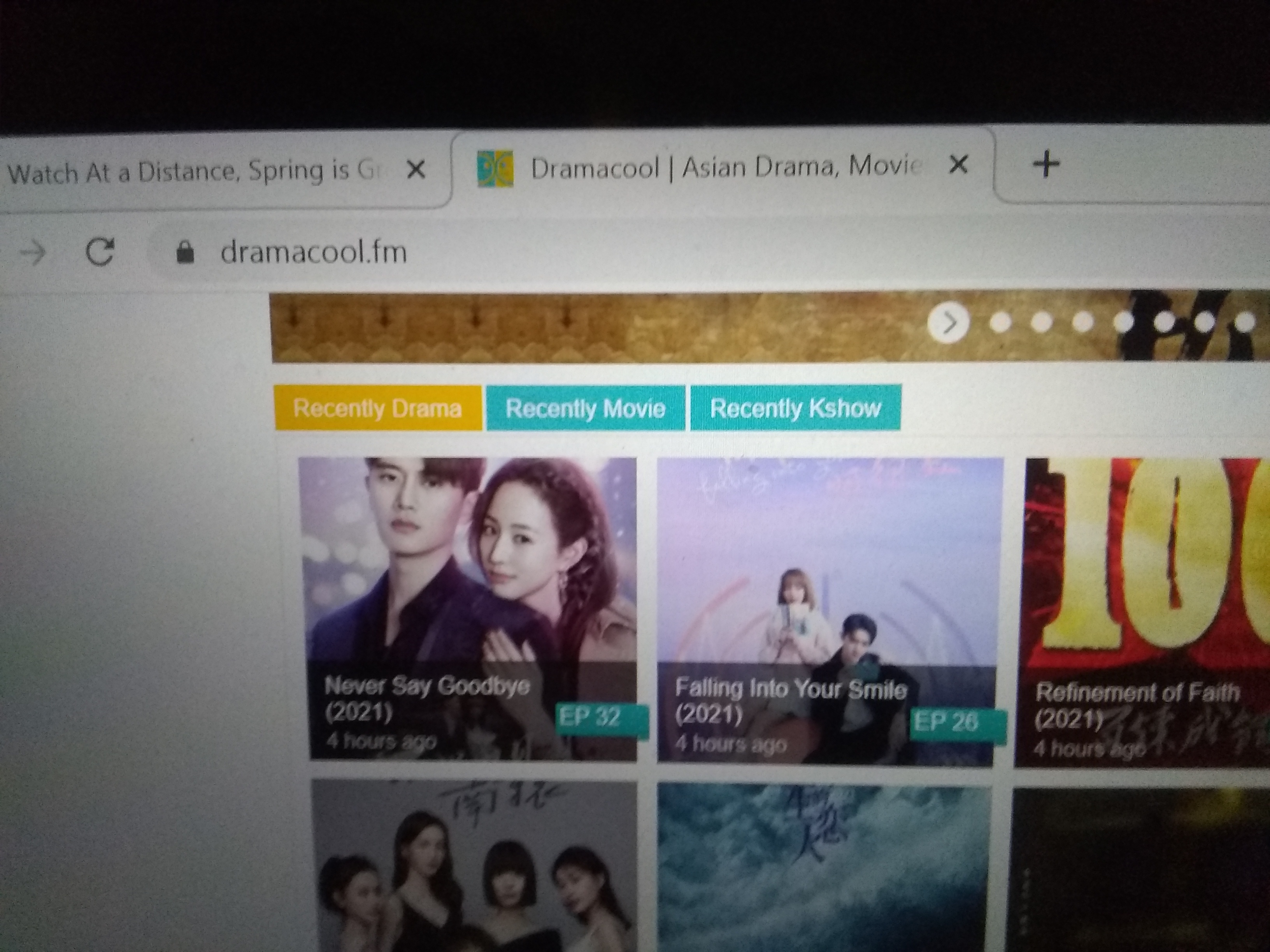This screenshot has width=1270, height=952.
Task: Open the blue ocean-wave drama poster
Action: (x=825, y=868)
